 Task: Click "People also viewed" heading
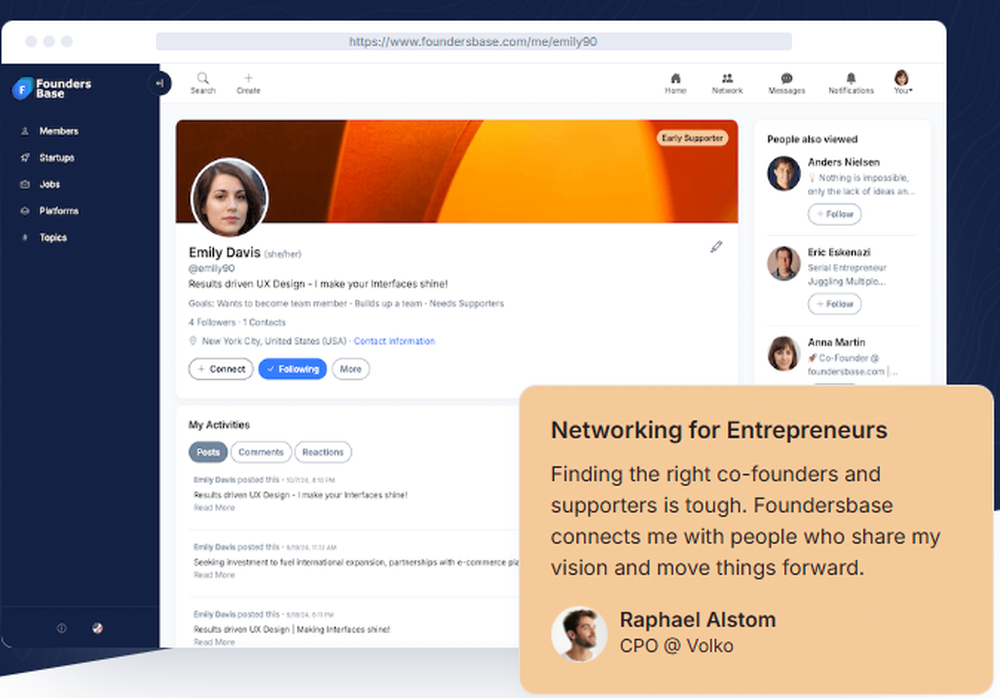[x=812, y=139]
